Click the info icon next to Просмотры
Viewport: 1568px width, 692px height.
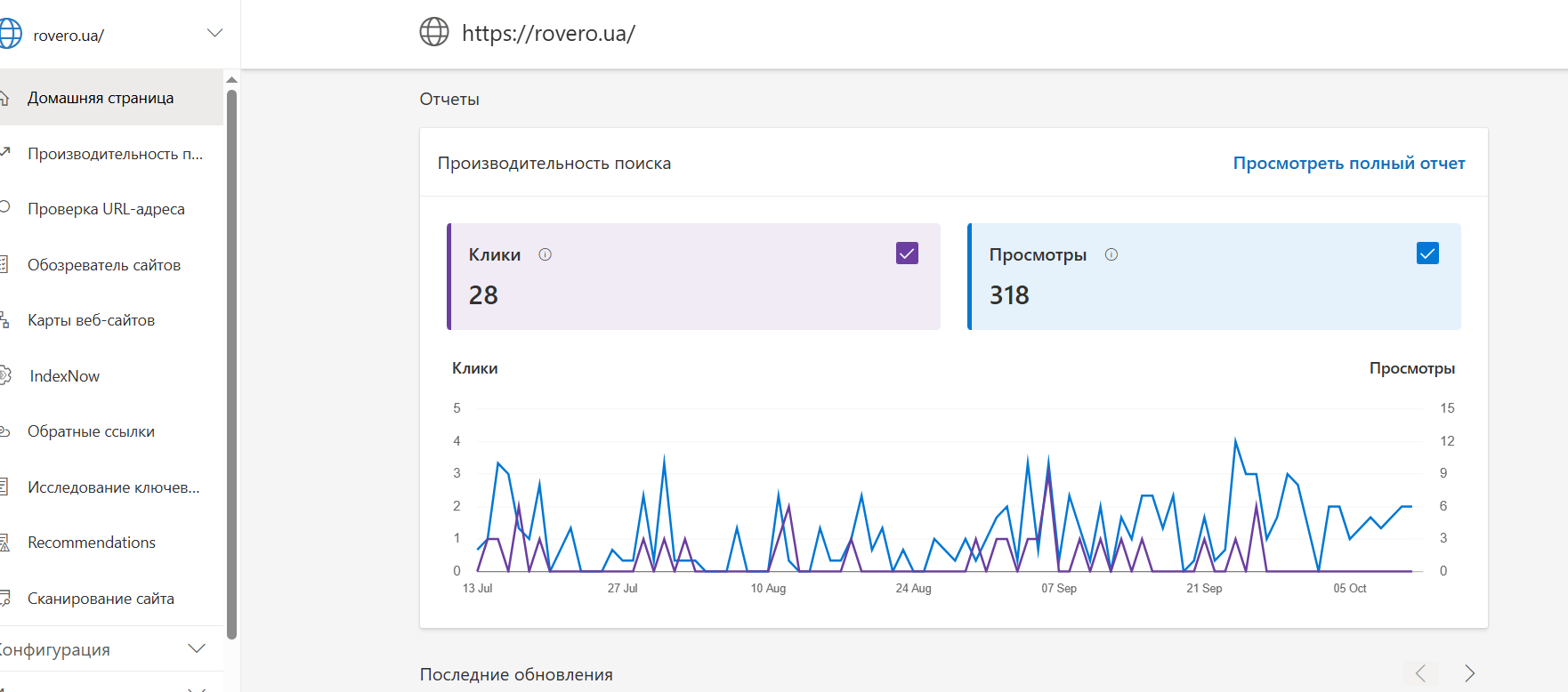click(1111, 254)
